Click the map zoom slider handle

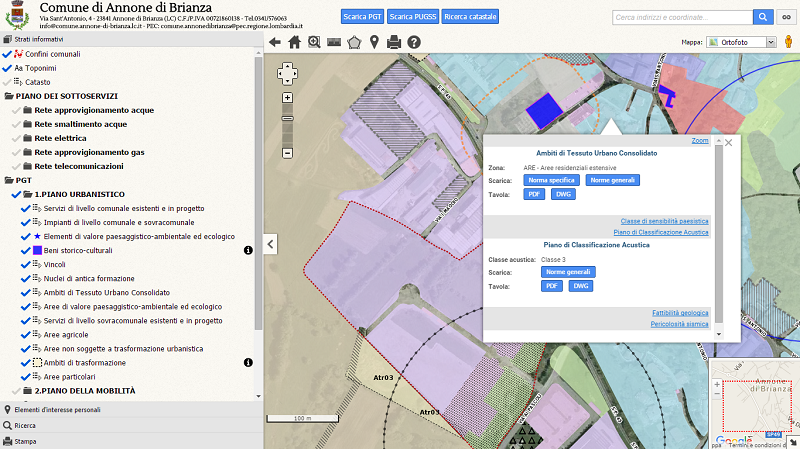(287, 118)
